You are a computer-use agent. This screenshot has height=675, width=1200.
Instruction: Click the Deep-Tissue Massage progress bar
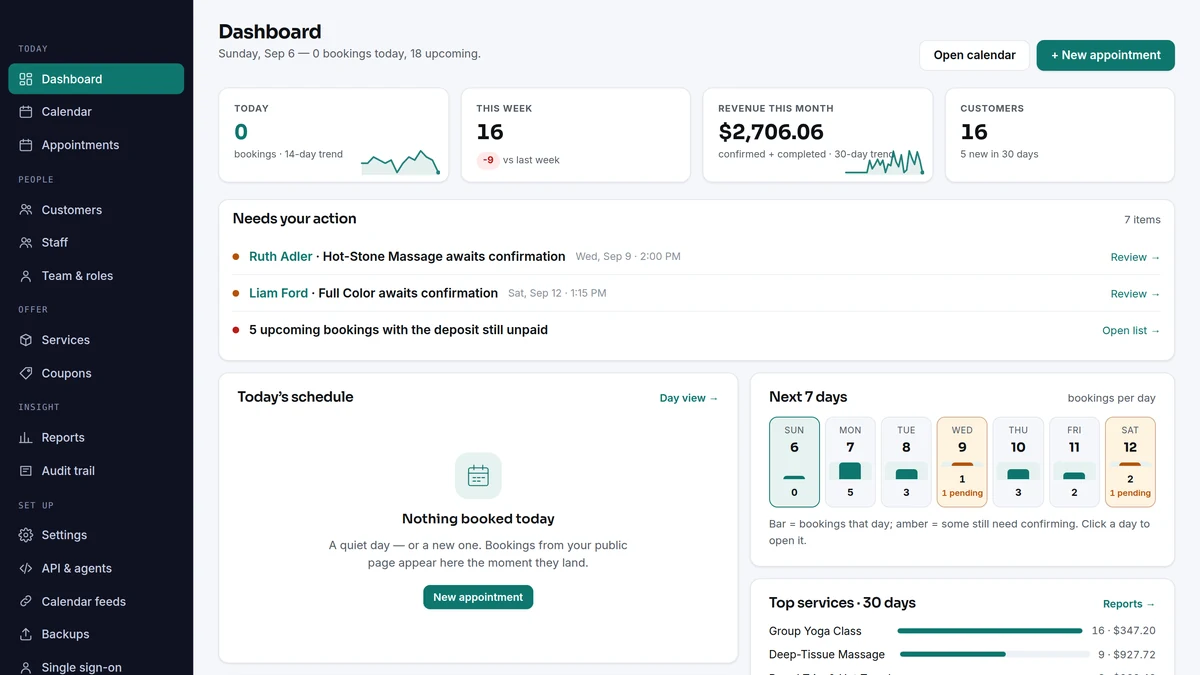[x=995, y=655]
